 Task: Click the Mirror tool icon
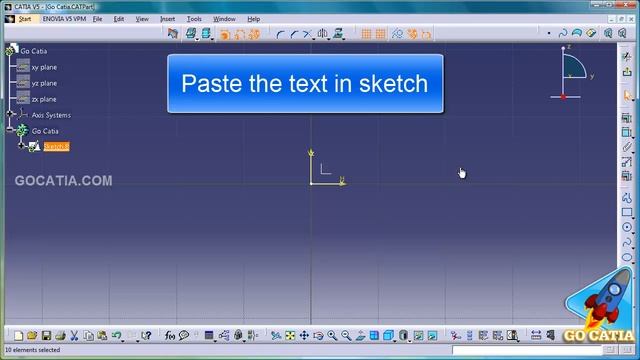(x=322, y=34)
